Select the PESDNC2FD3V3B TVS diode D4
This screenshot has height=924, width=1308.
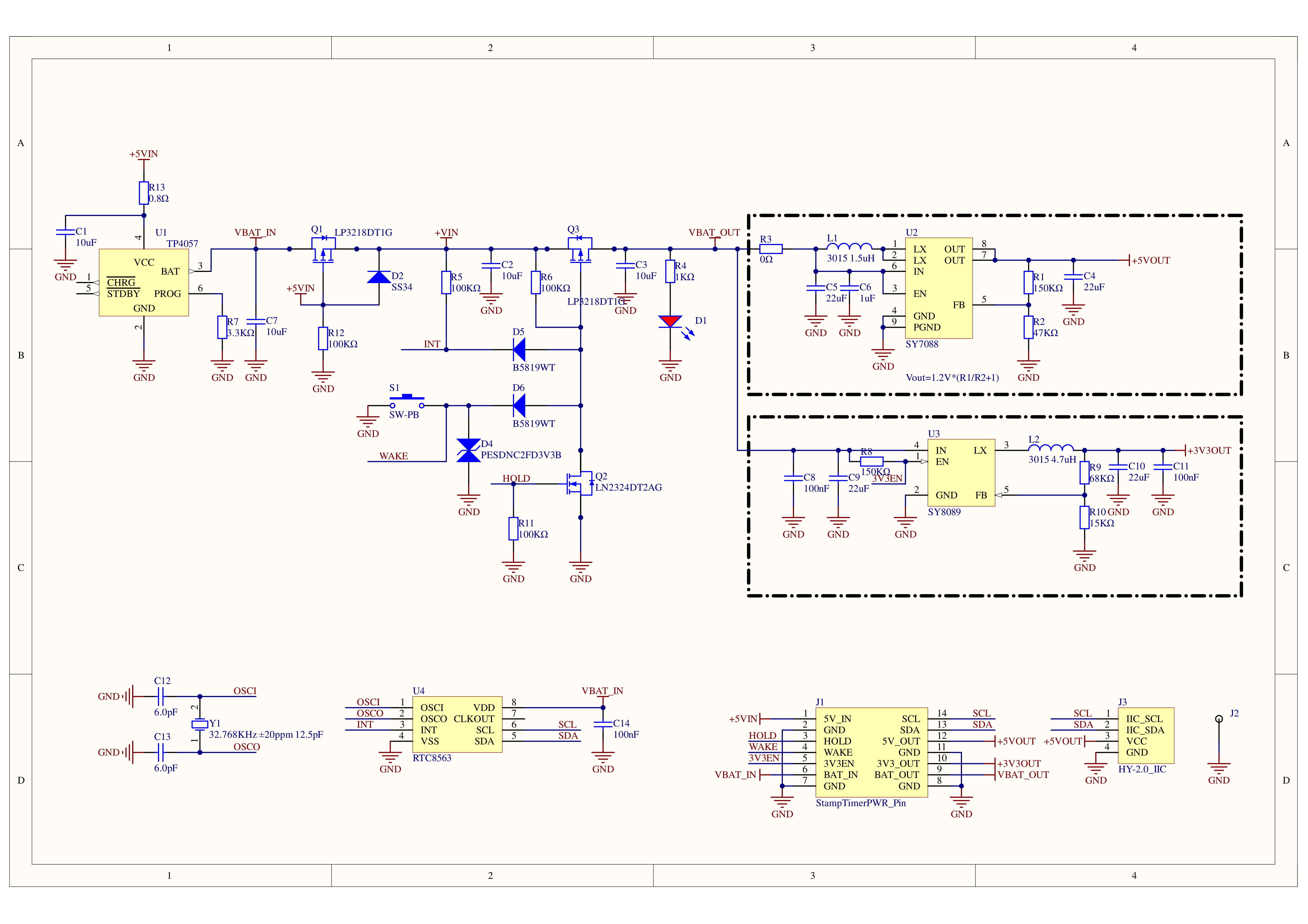tap(468, 450)
